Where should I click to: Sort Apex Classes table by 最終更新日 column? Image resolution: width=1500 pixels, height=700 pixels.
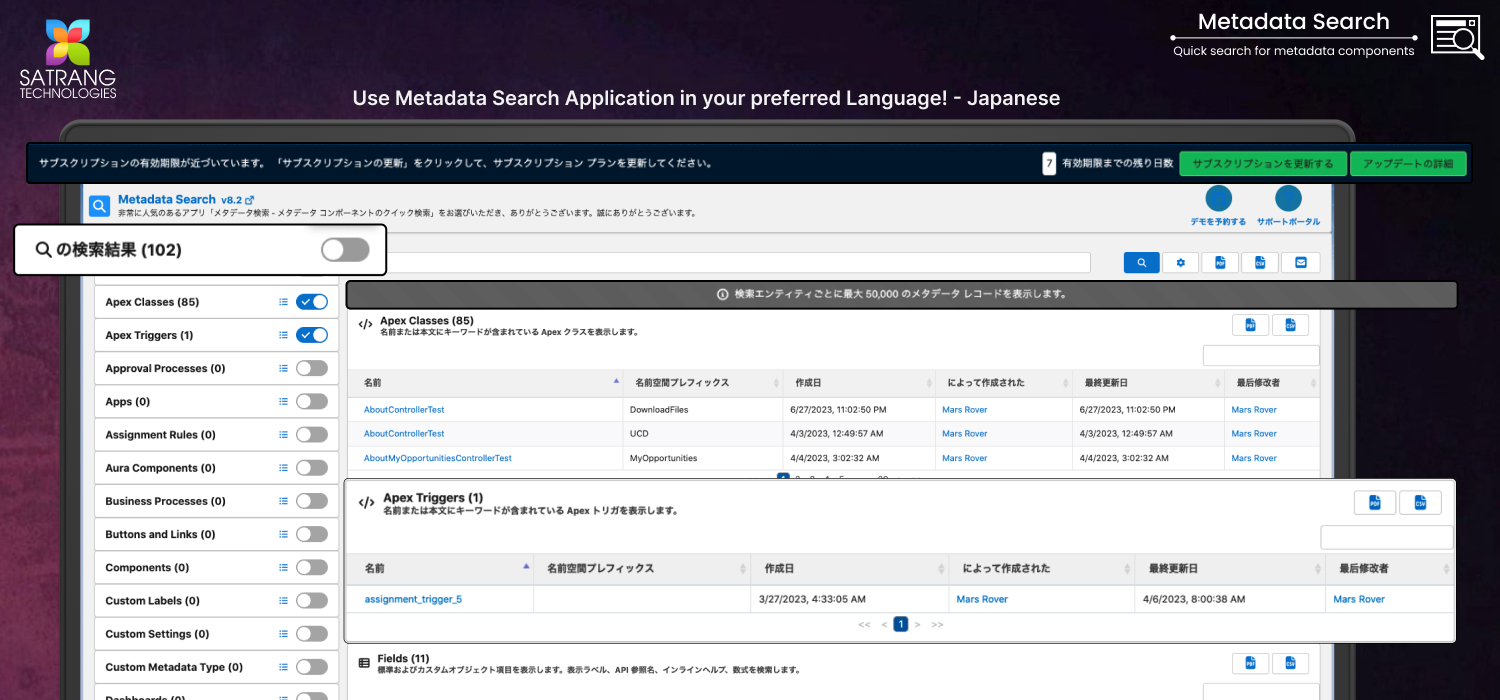[x=1147, y=383]
